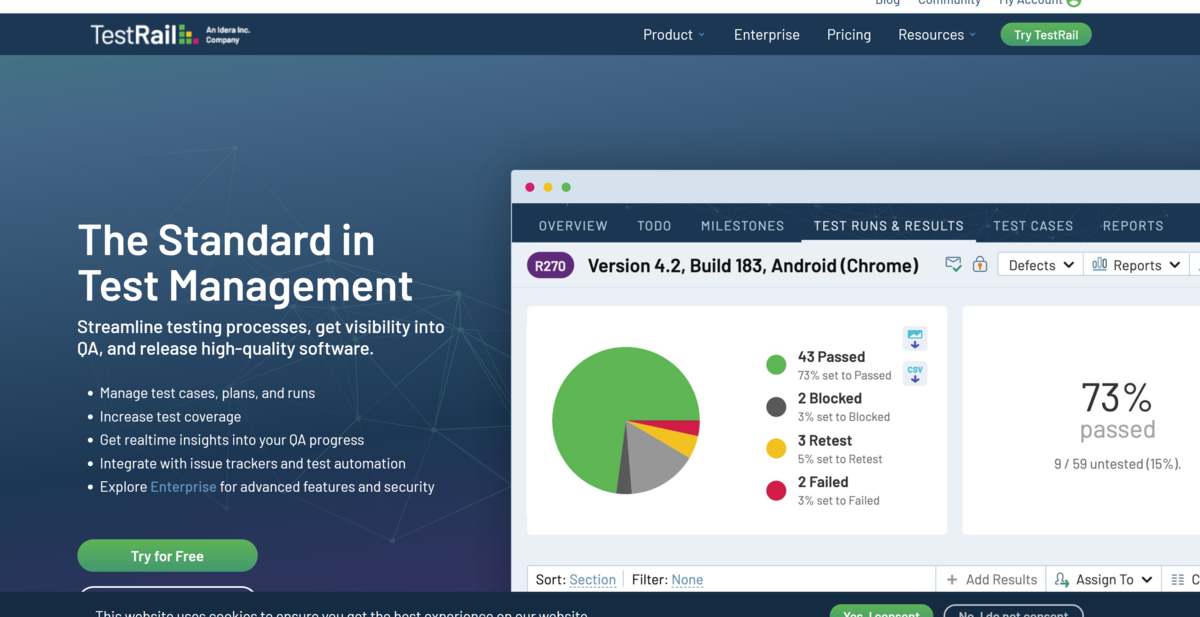Click the red window dot in the app preview

click(530, 187)
